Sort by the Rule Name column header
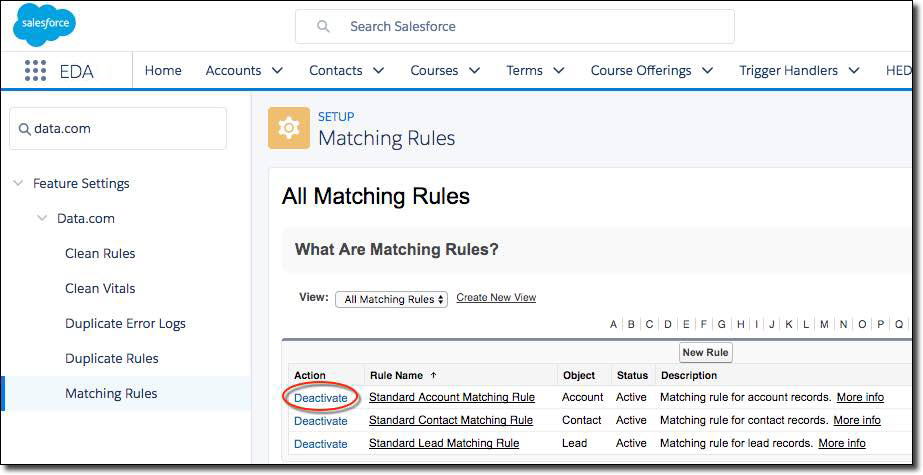This screenshot has width=923, height=475. tap(395, 376)
